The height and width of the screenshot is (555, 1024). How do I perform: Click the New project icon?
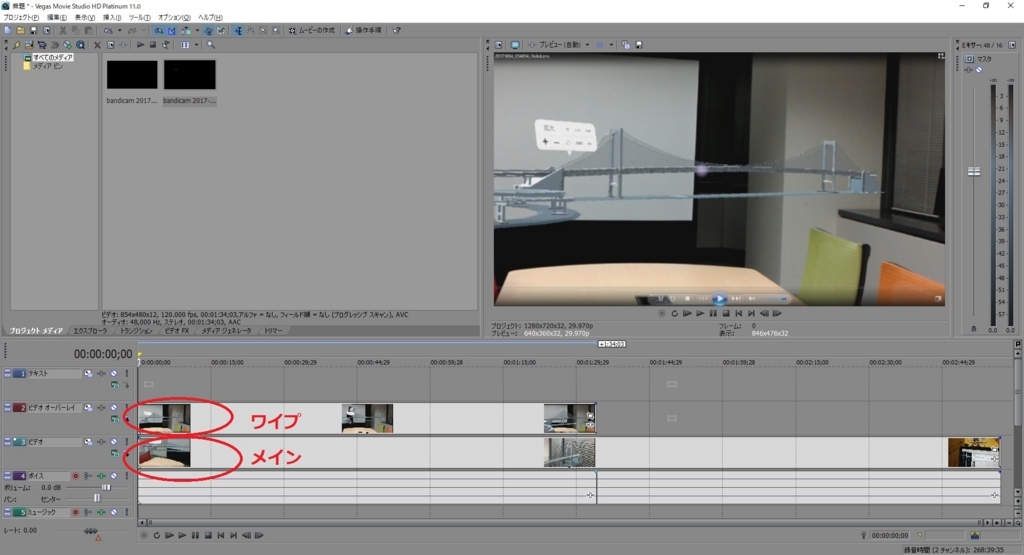pyautogui.click(x=7, y=31)
